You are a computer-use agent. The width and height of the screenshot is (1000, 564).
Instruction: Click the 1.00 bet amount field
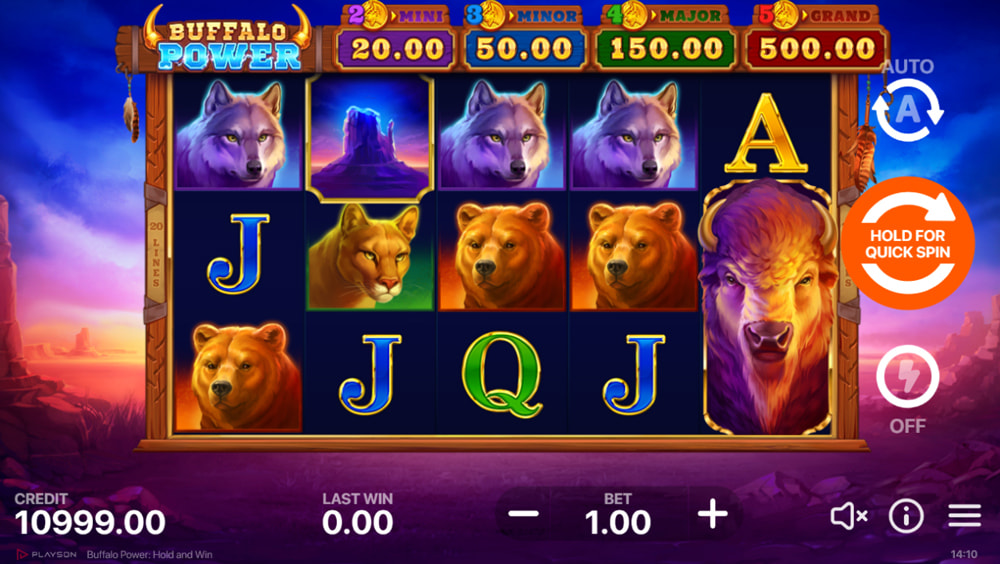[618, 522]
